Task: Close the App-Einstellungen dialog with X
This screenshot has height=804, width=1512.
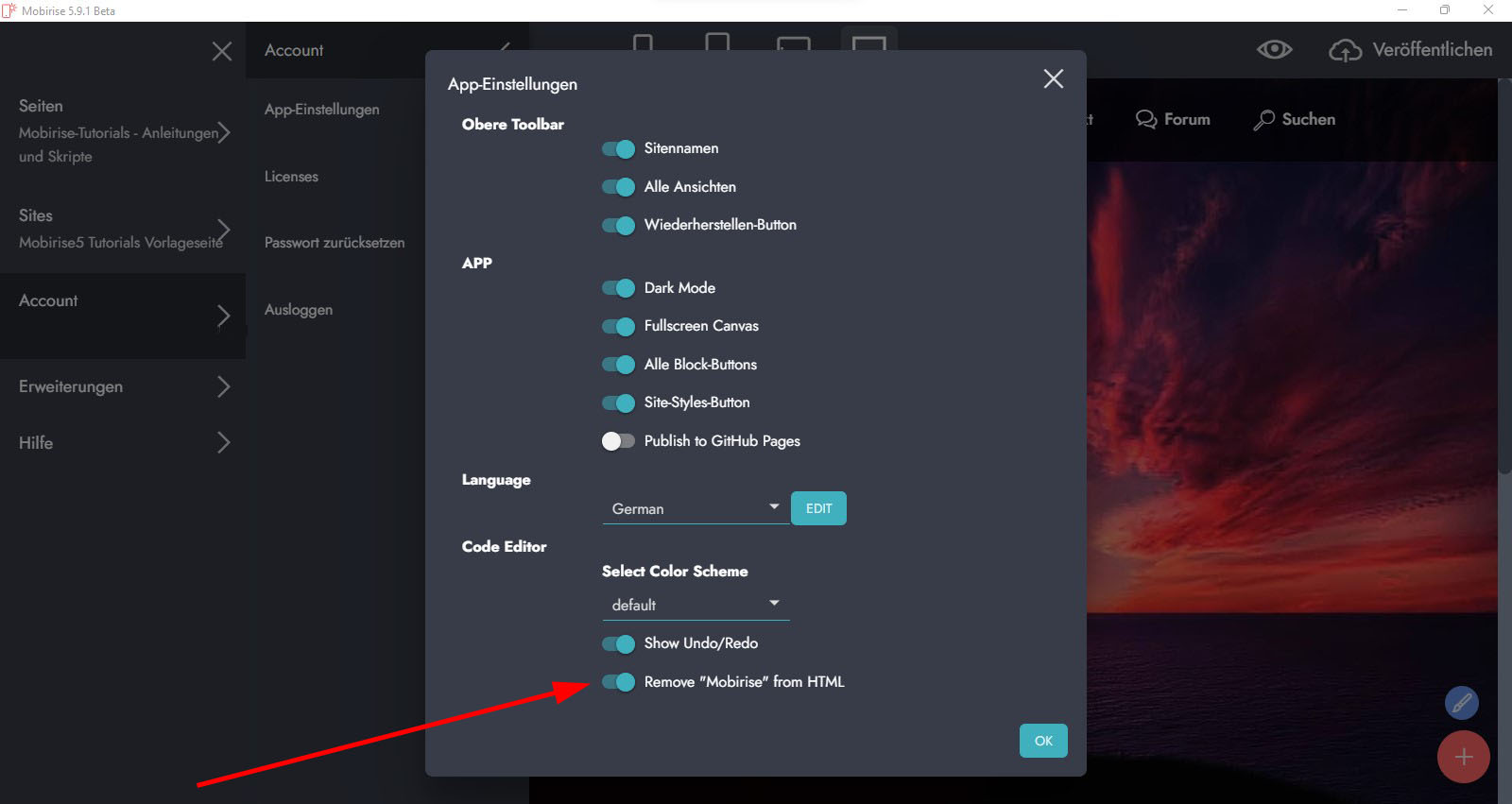Action: coord(1053,78)
